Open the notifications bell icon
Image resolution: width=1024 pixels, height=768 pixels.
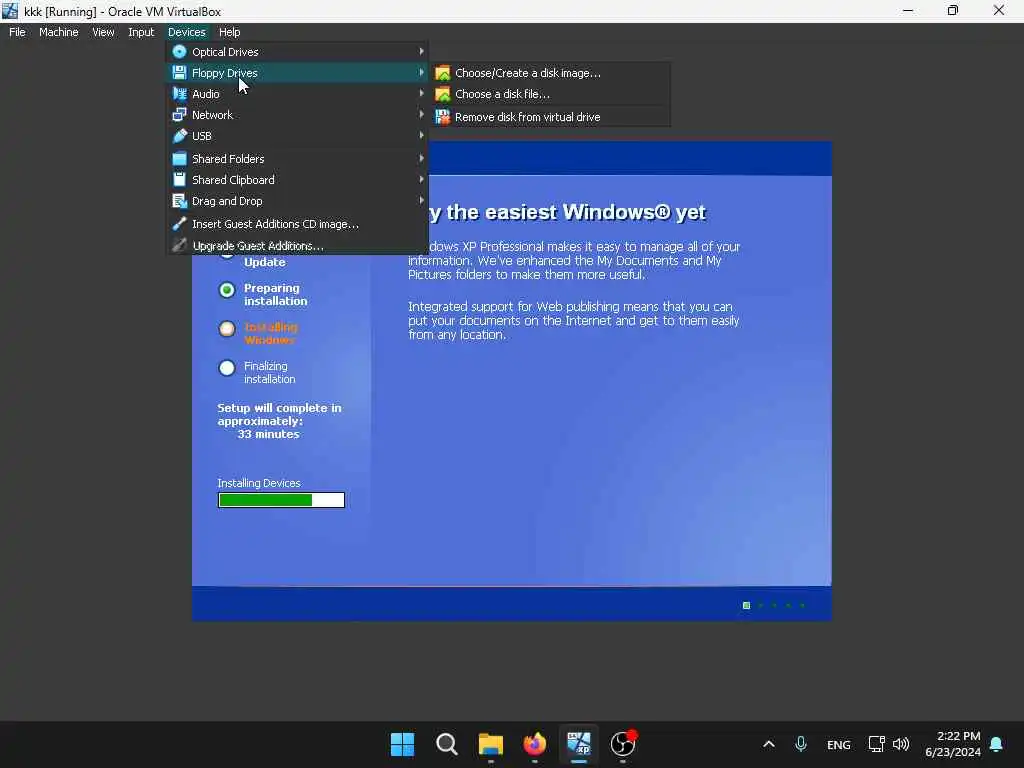(996, 744)
